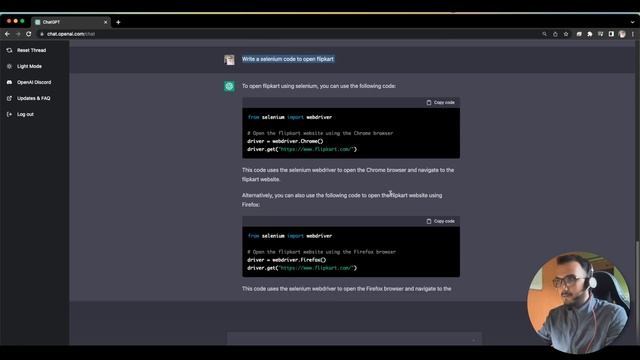Select the ChatGPT browser tab
640x360 pixels.
pos(70,22)
